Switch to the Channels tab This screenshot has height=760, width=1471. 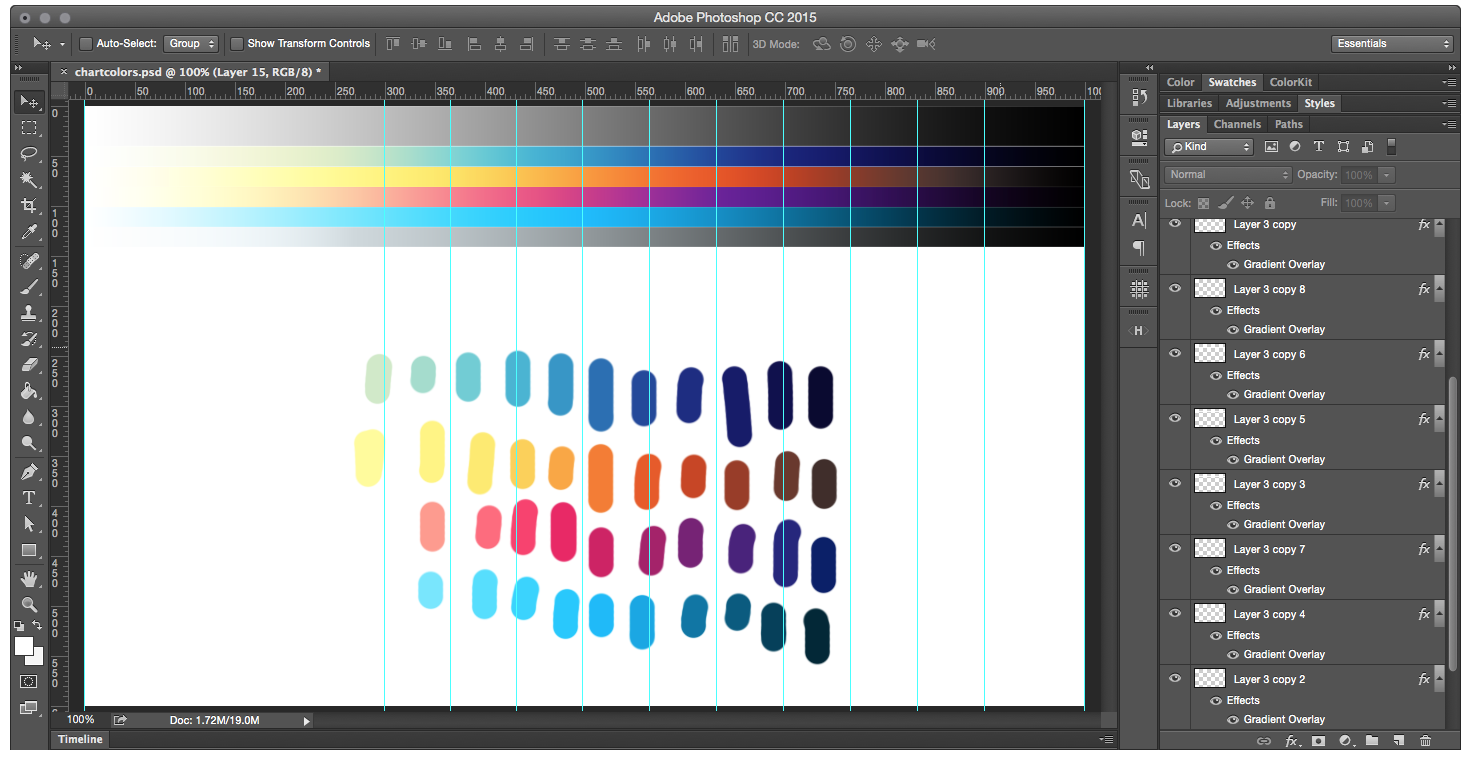[1237, 123]
